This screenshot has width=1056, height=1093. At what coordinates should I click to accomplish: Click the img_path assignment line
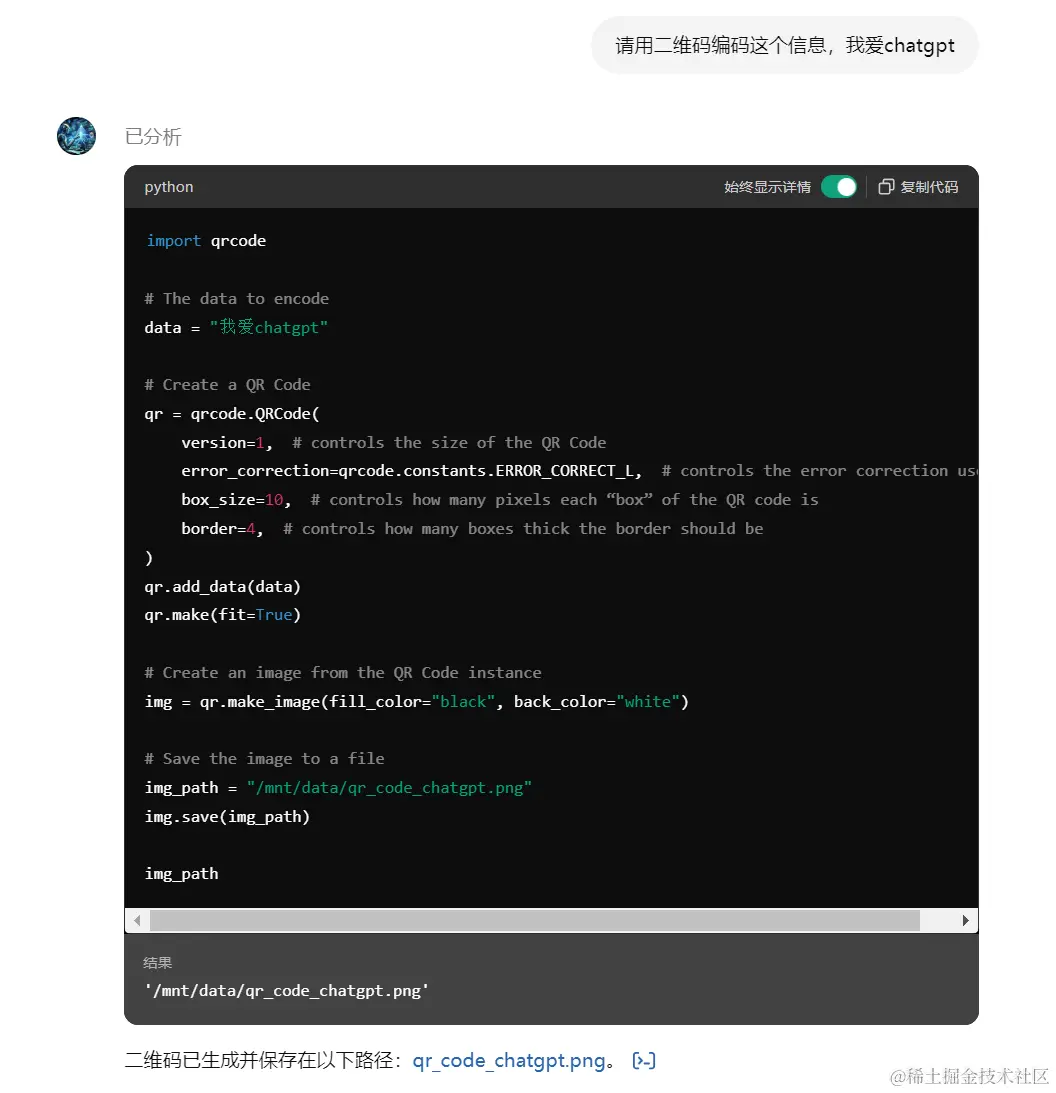(338, 788)
